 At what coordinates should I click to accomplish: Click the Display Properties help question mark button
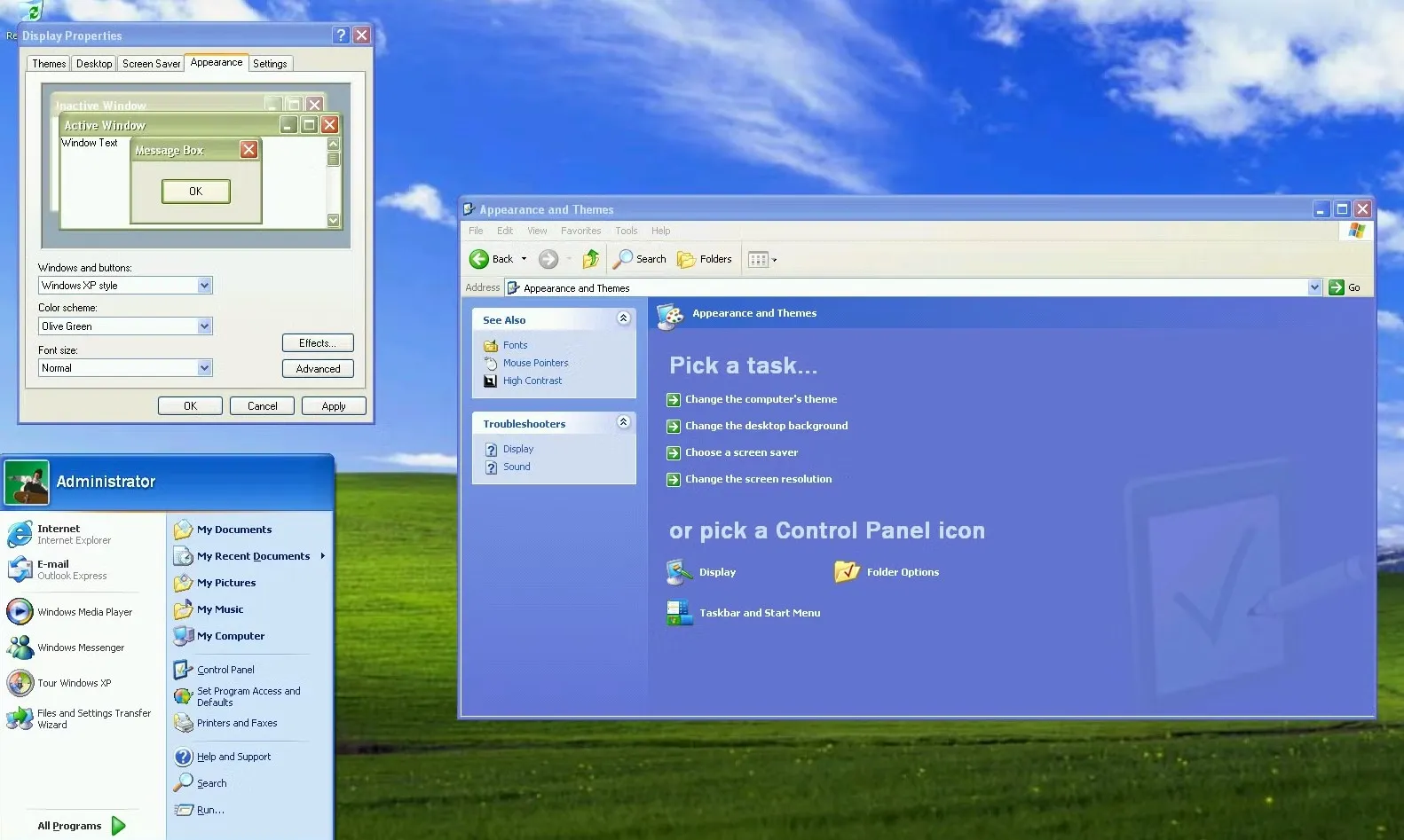coord(341,35)
